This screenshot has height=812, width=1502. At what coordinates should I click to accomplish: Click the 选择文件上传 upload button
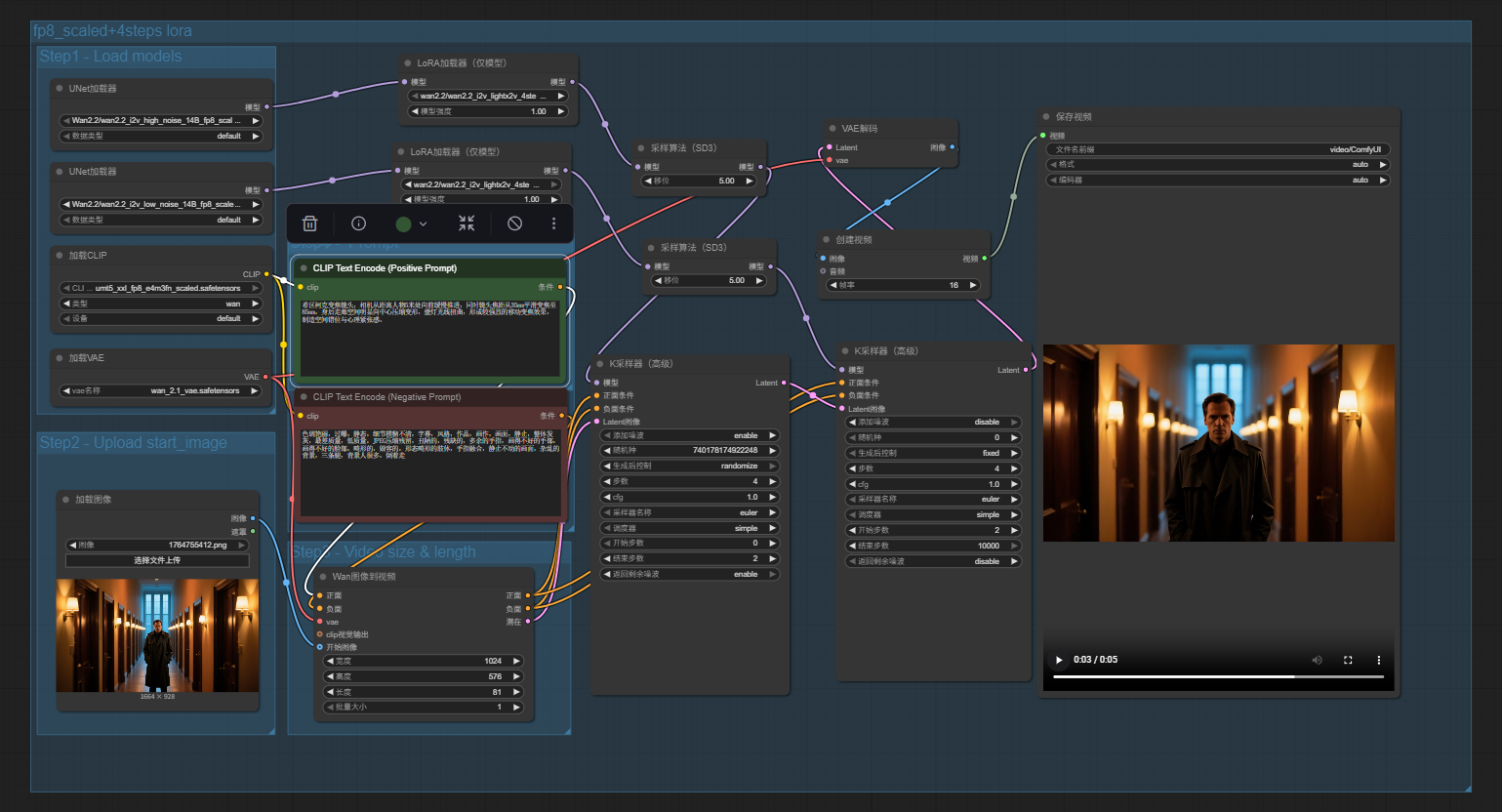tap(157, 560)
